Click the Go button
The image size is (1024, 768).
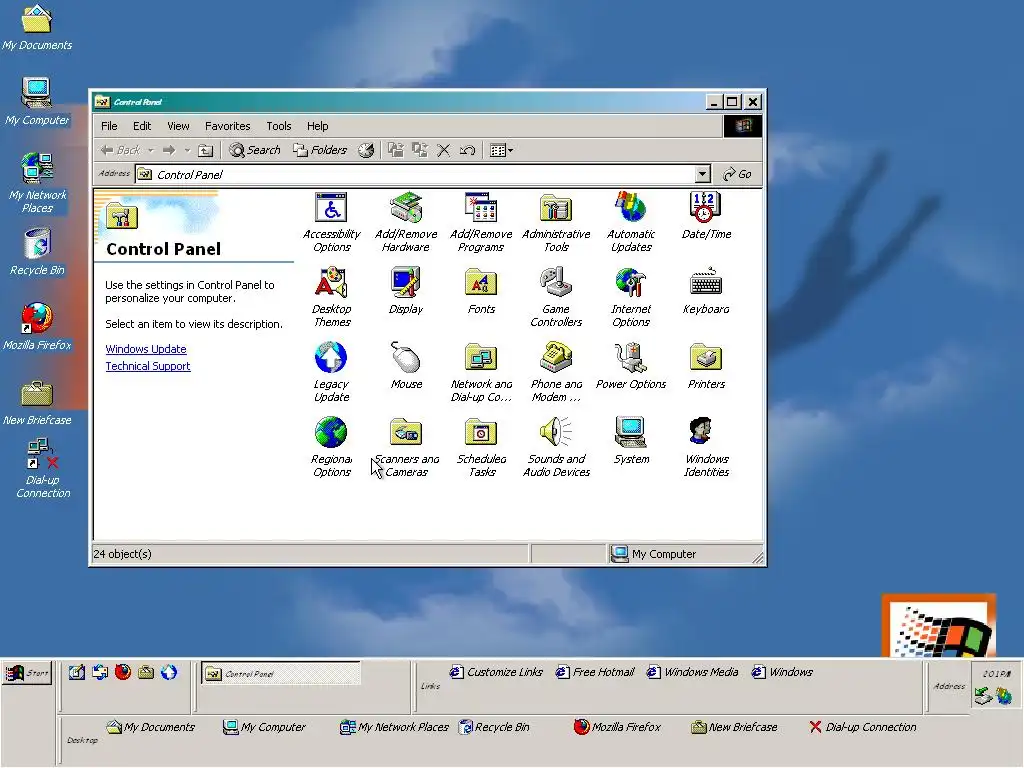click(x=737, y=174)
